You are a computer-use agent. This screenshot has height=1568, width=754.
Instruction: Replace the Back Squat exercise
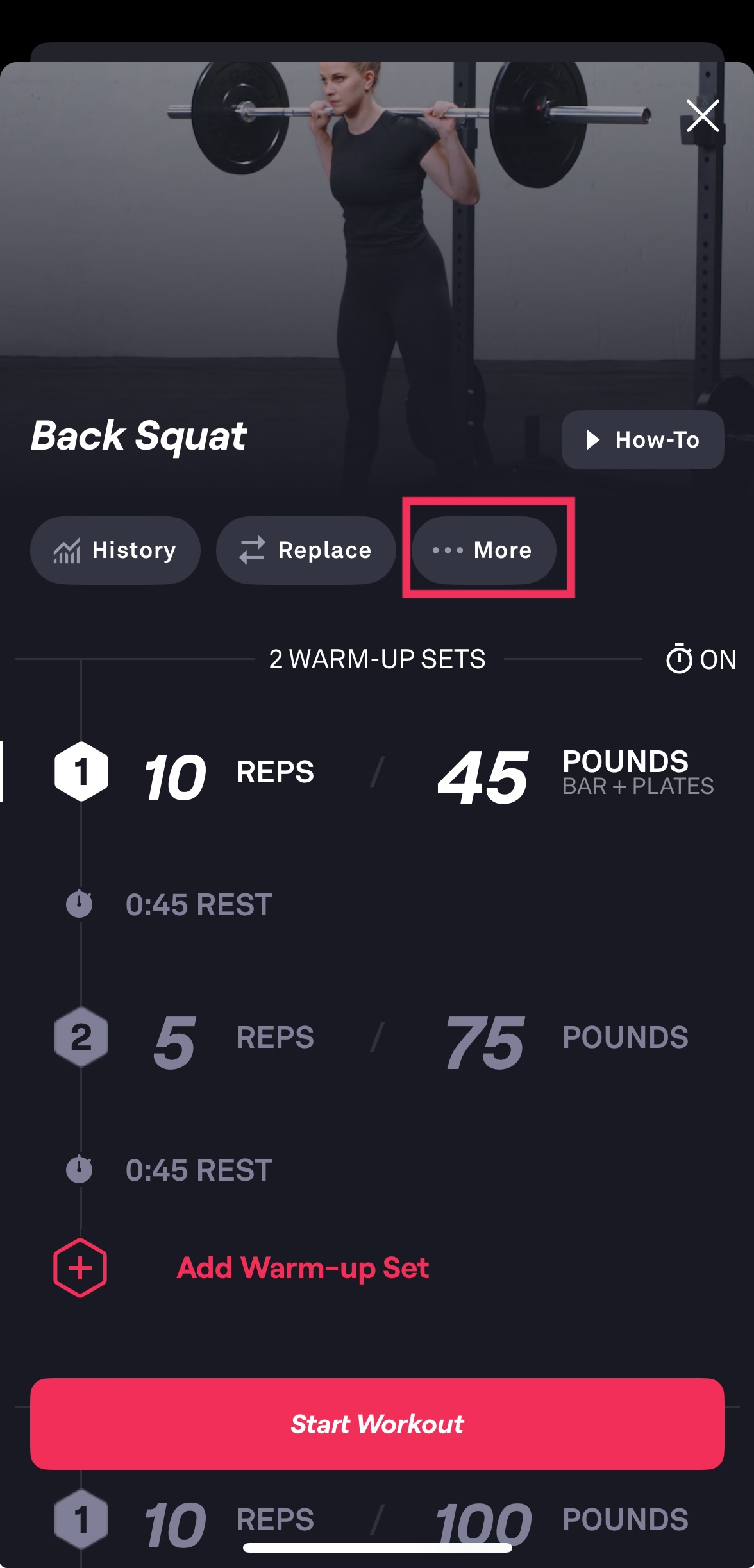(306, 550)
